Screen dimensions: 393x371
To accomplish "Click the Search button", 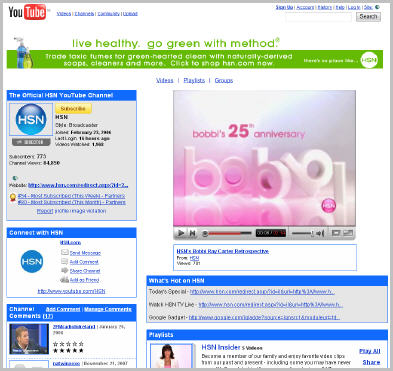I will point(368,17).
